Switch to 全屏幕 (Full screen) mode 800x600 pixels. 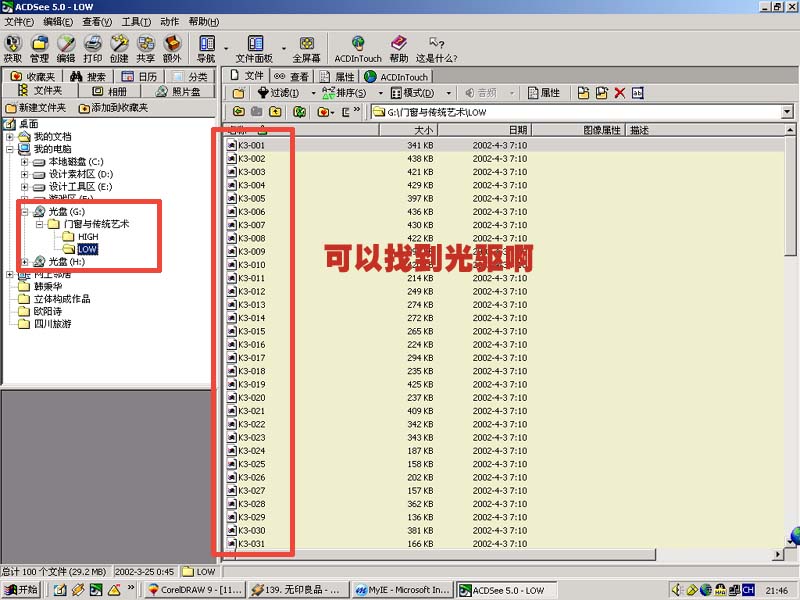(x=306, y=48)
